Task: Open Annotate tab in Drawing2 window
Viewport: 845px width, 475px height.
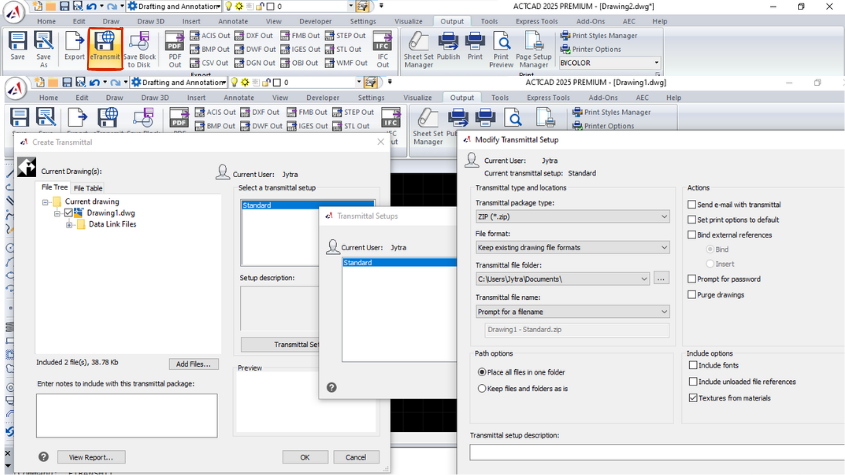Action: (233, 22)
